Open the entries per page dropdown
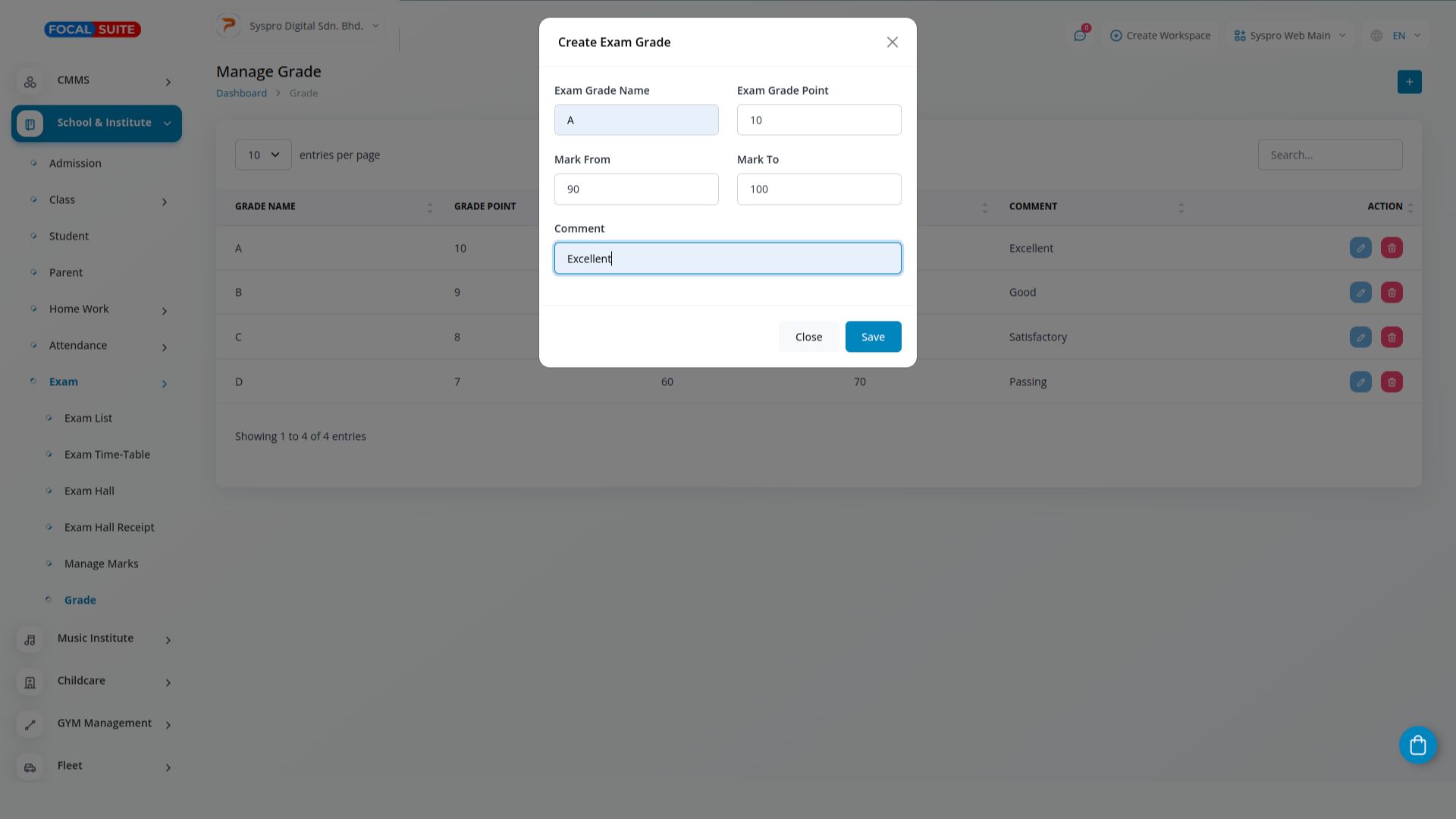 tap(263, 155)
